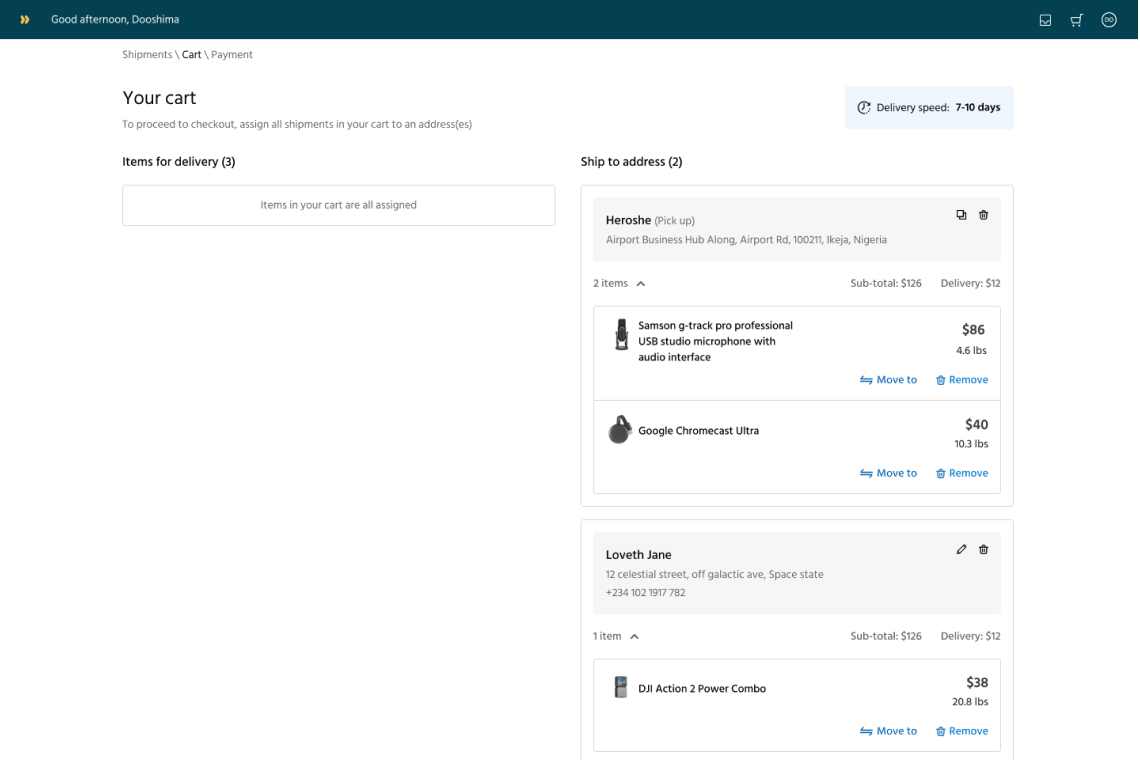Move the Google Chromecast Ultra to another address
The image size is (1140, 760).
point(888,473)
